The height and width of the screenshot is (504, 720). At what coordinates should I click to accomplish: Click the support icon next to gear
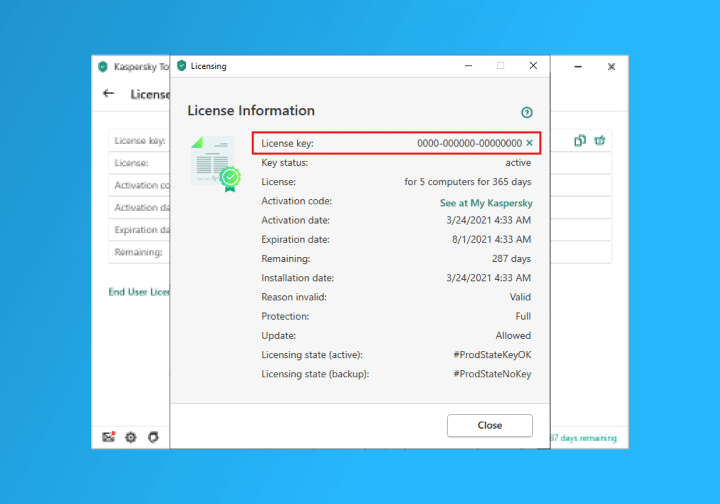point(153,438)
